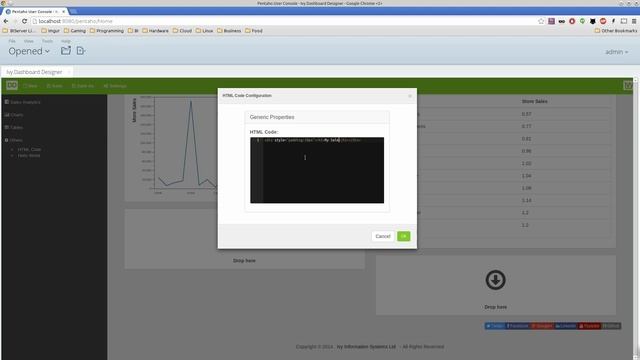Open the Opened perspective dropdown
Viewport: 640px width, 360px height.
click(29, 51)
